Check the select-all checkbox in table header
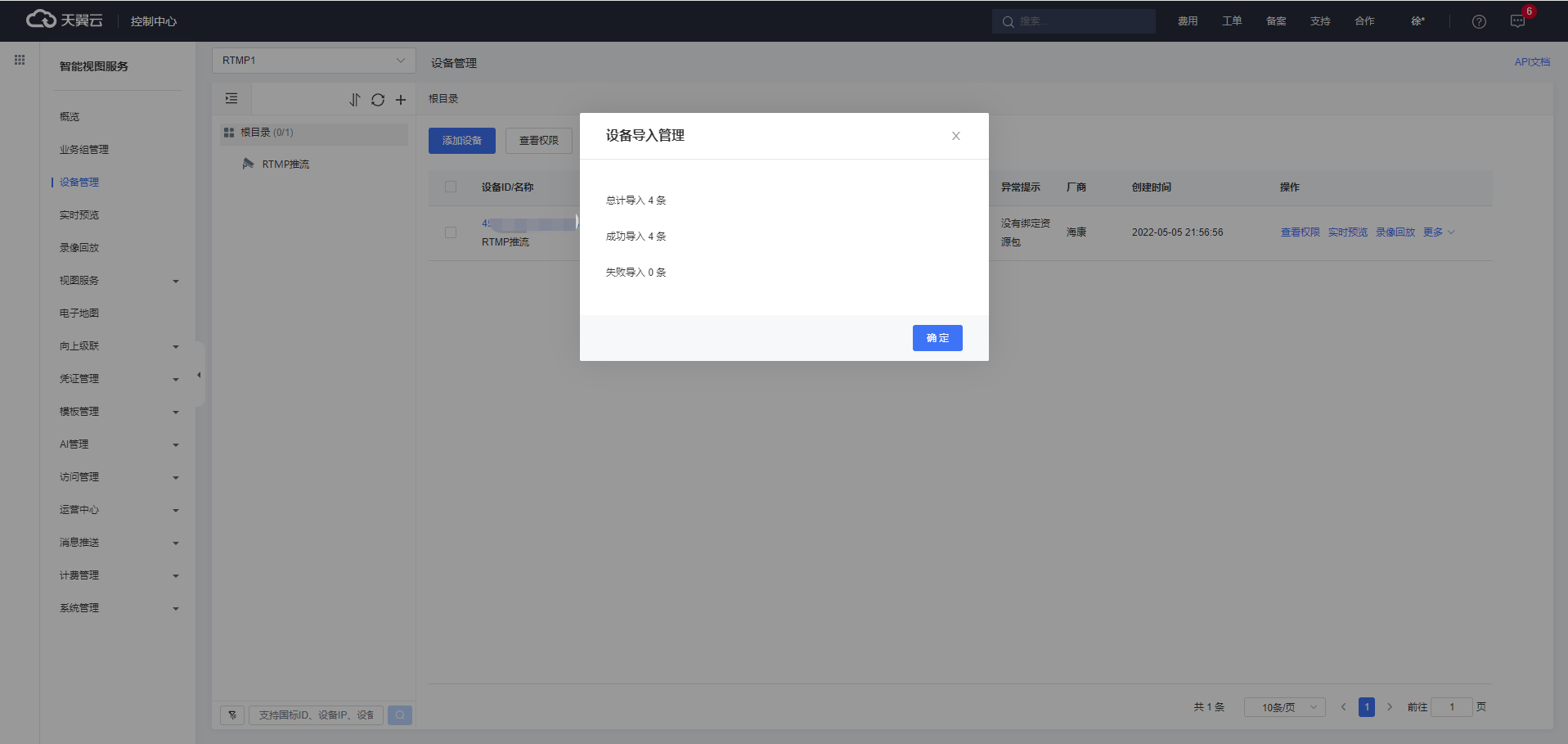Screen dimensions: 1568x744 pyautogui.click(x=451, y=187)
